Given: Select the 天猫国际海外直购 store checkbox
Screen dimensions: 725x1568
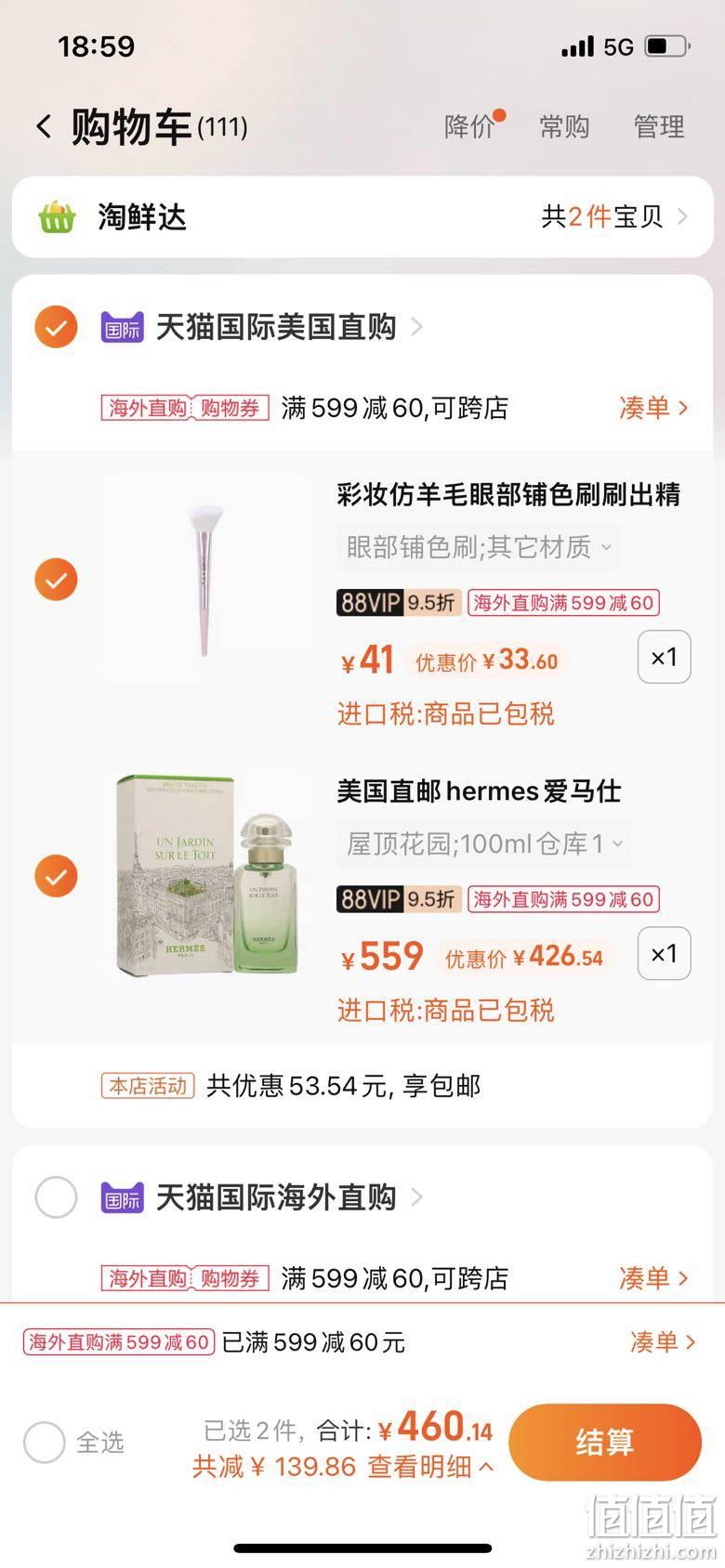Looking at the screenshot, I should [x=56, y=1197].
